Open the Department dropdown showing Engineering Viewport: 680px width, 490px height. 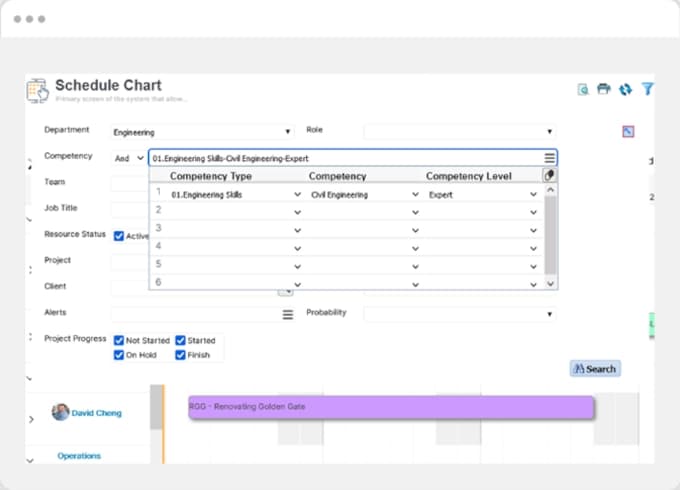point(203,132)
